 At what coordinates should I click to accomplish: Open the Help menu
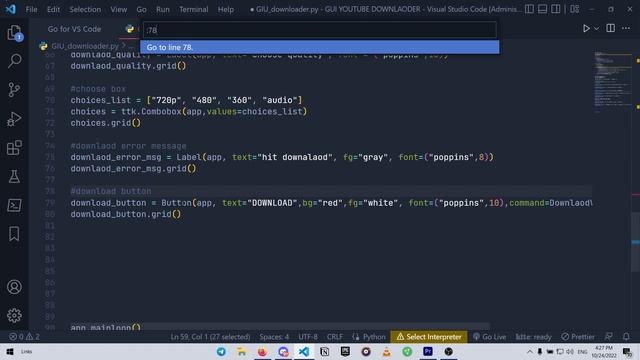click(x=225, y=9)
